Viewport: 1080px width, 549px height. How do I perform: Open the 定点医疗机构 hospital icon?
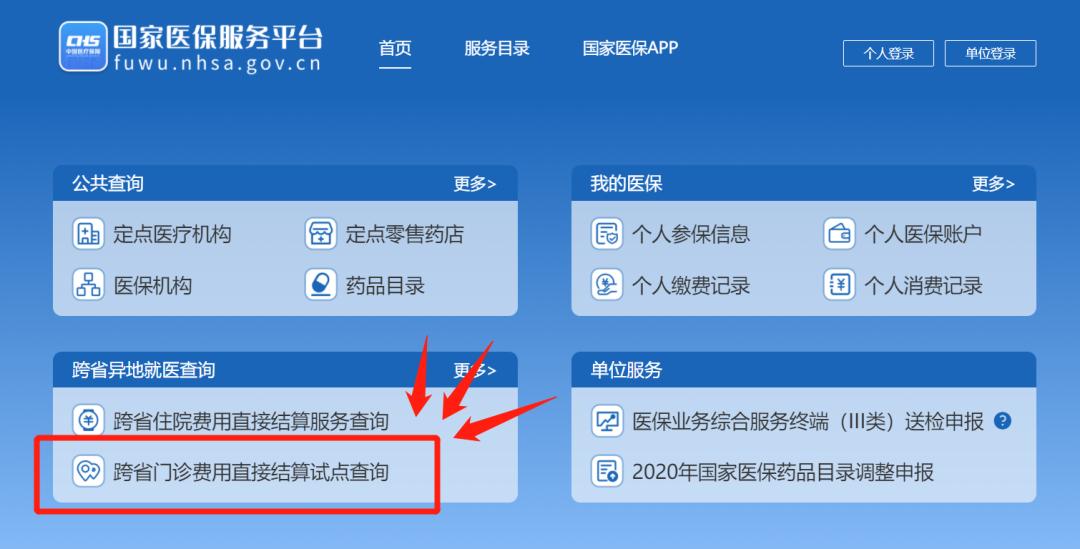pos(88,234)
